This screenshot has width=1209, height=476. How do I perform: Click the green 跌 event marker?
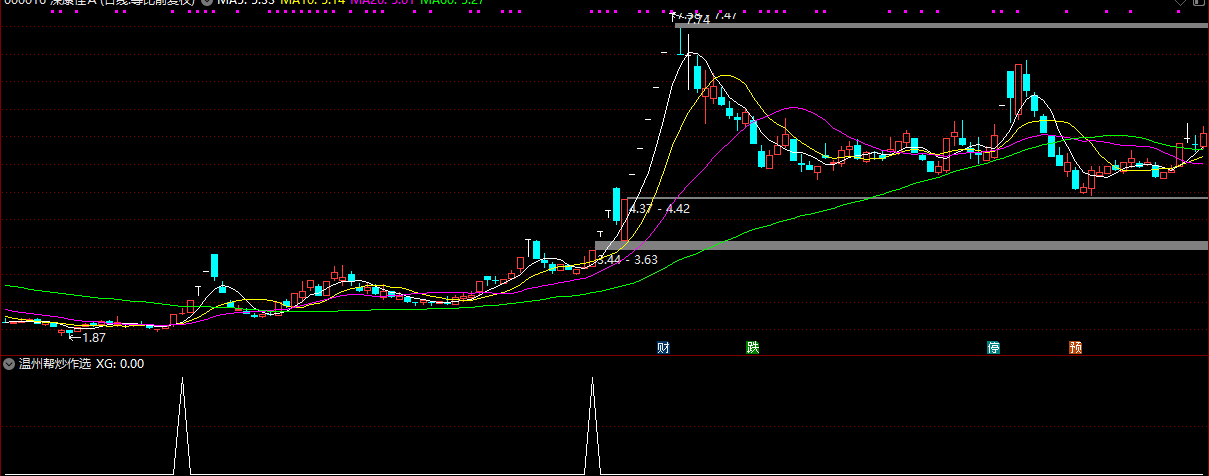click(752, 347)
